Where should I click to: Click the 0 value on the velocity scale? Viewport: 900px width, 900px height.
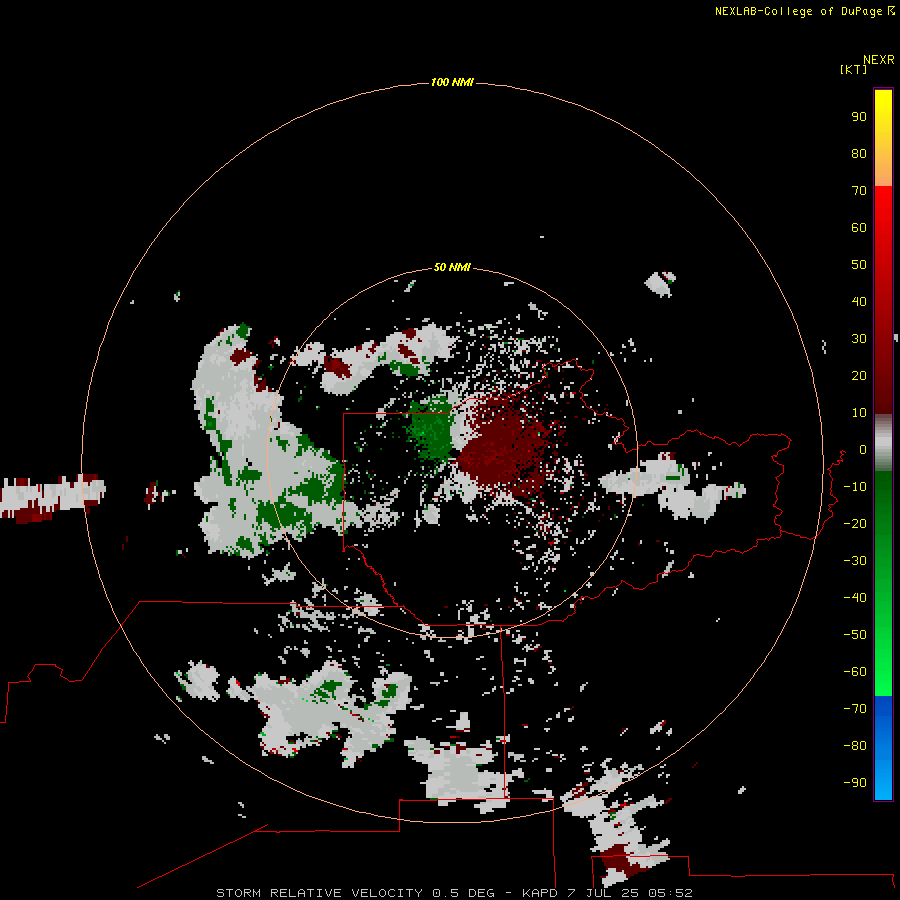(x=863, y=449)
